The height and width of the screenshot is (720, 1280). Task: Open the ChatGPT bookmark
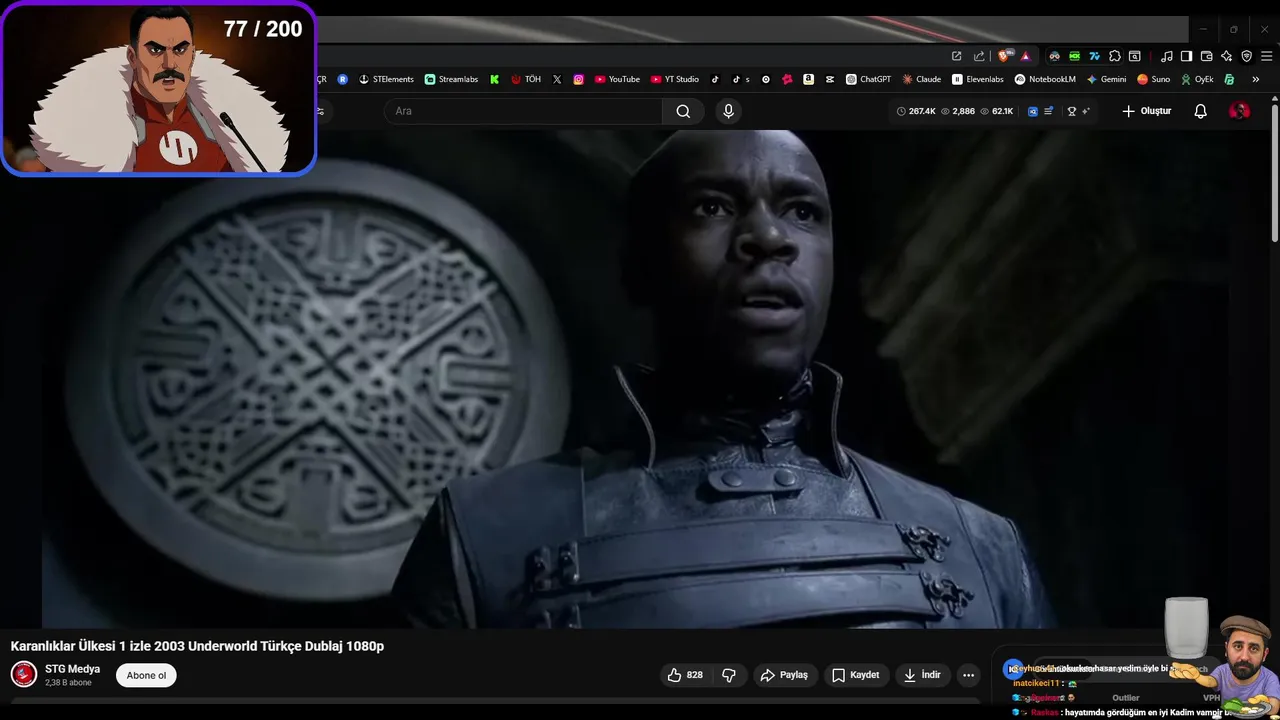point(868,79)
